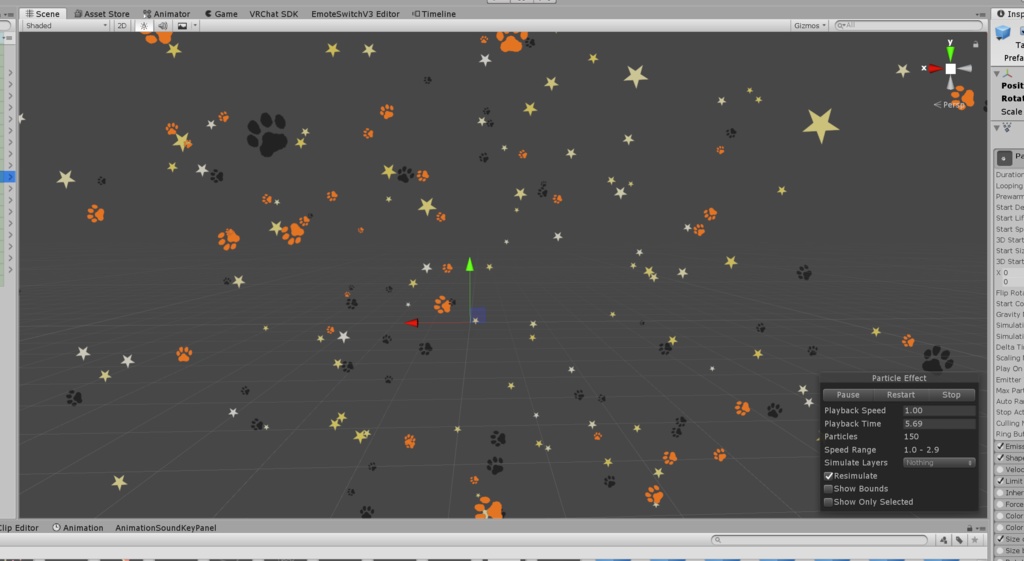1024x561 pixels.
Task: Toggle scene effects image icon
Action: [x=182, y=25]
